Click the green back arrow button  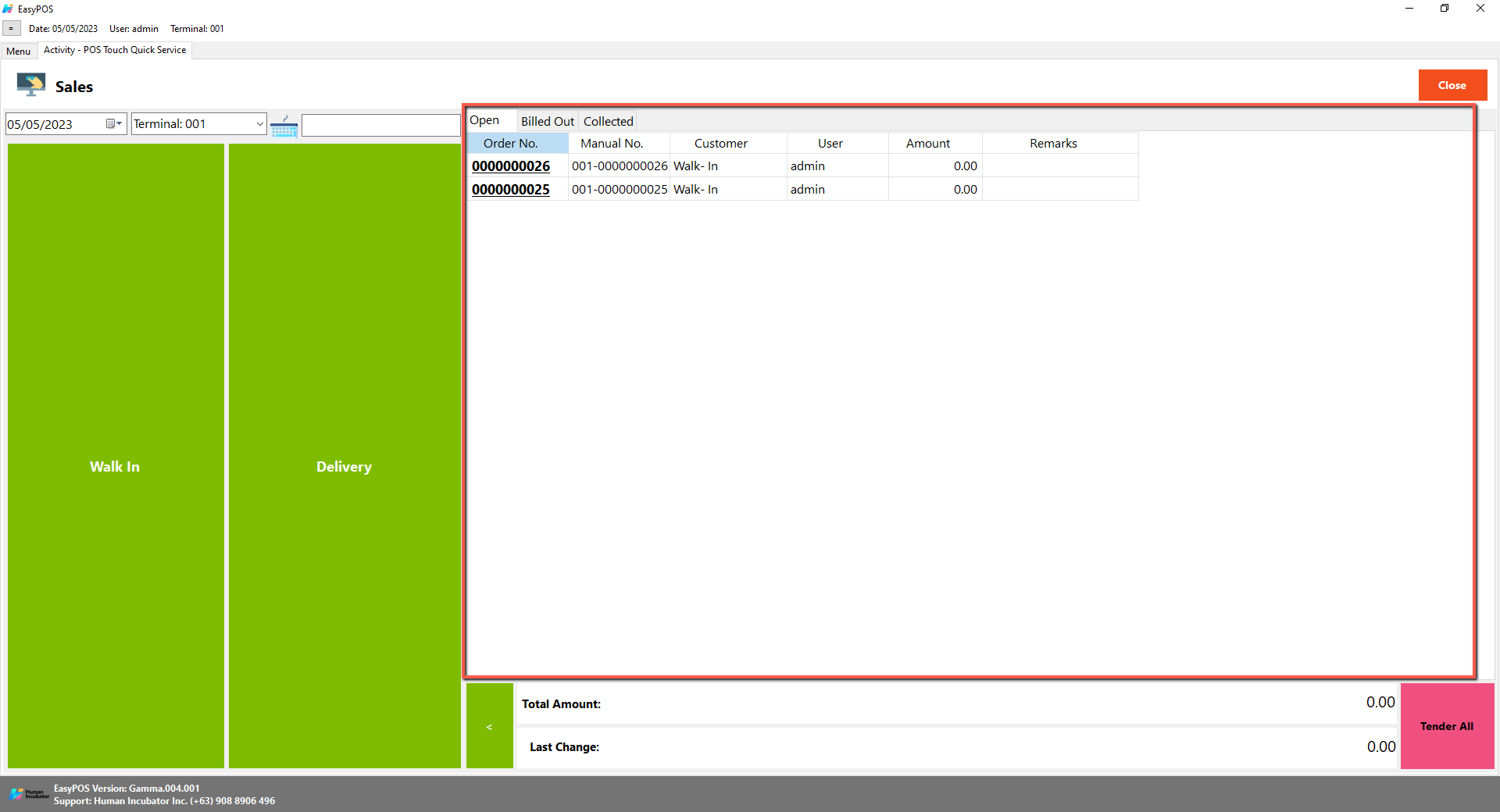[490, 726]
